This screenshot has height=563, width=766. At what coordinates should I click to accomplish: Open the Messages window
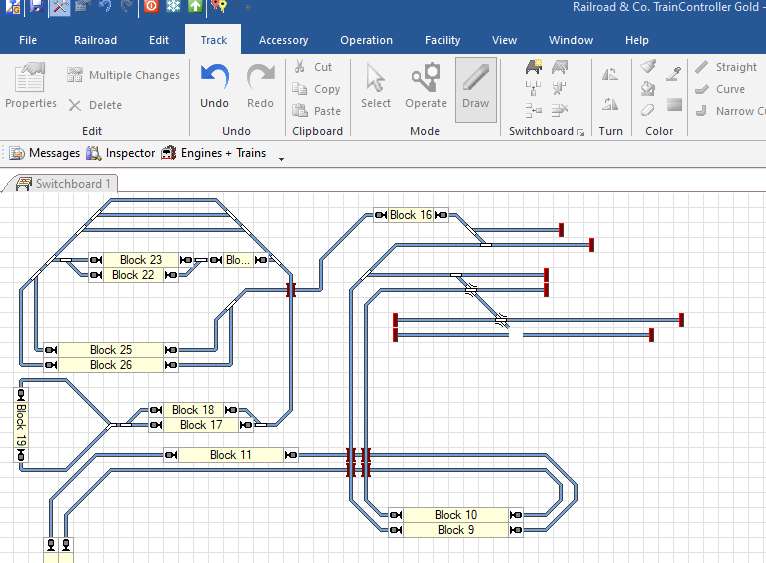45,153
